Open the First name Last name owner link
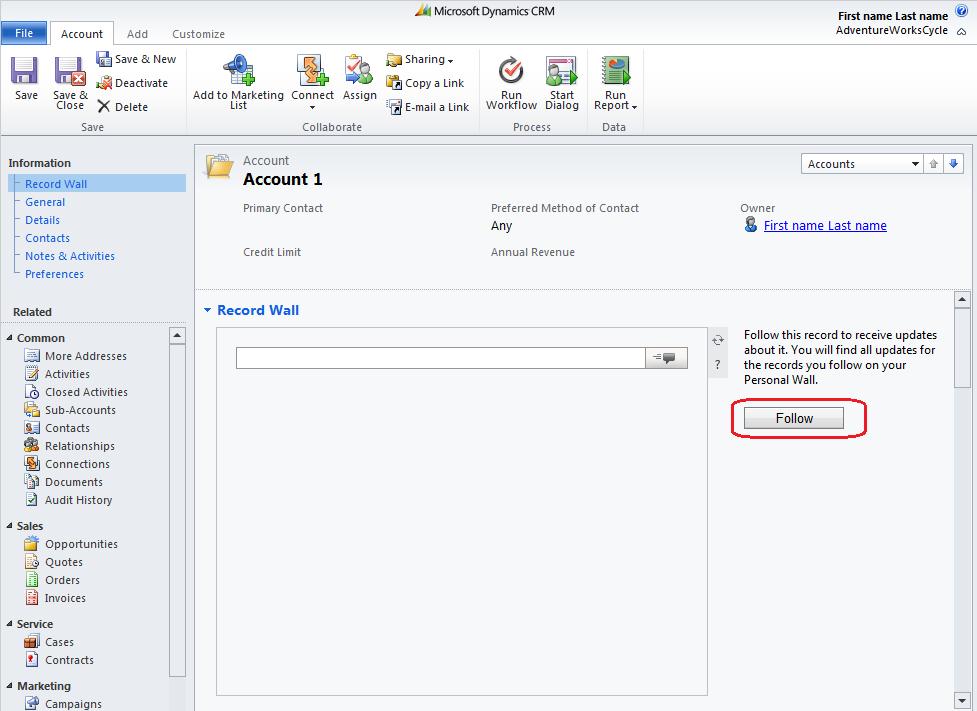This screenshot has width=977, height=711. point(824,226)
